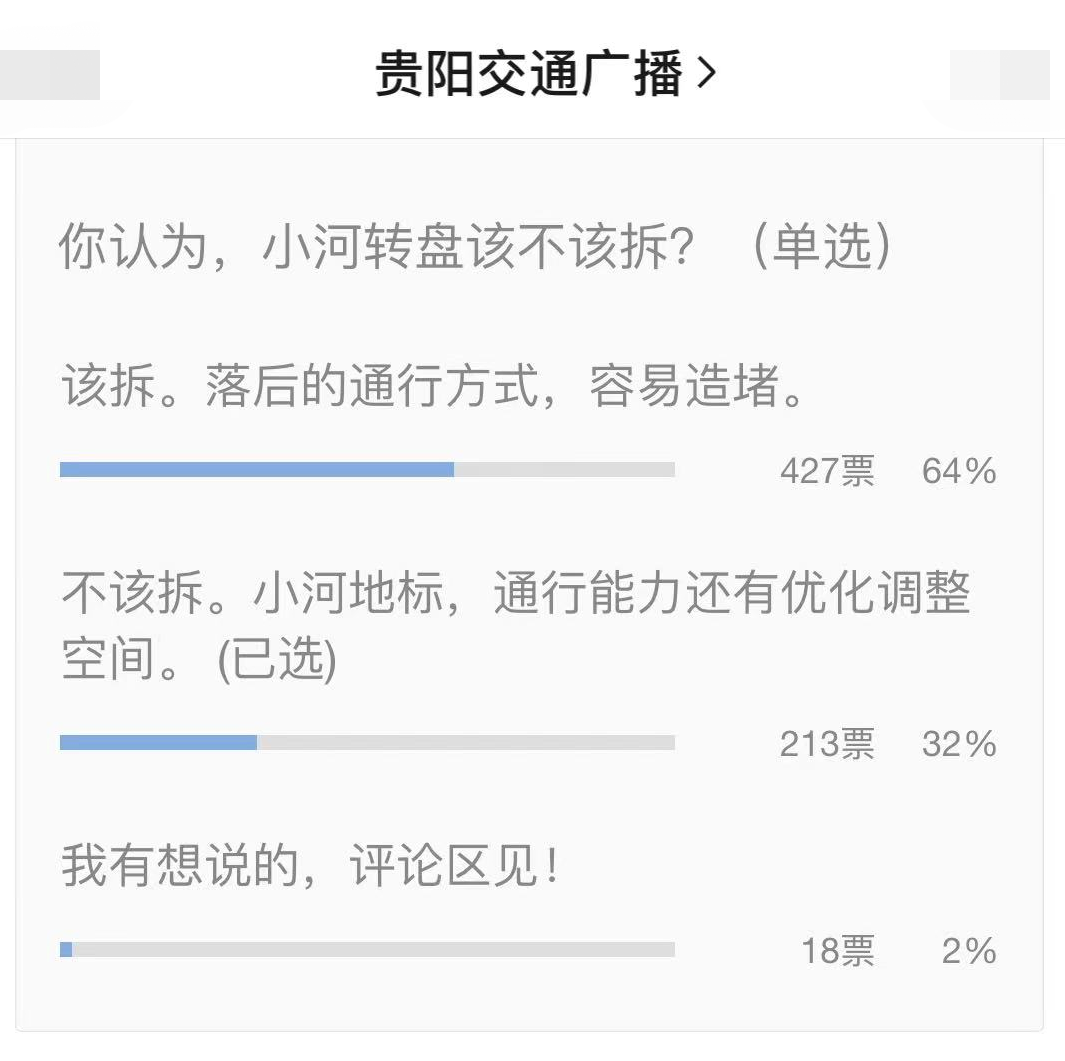The image size is (1065, 1061).
Task: Click the (单选) single-choice label
Action: coord(822,247)
